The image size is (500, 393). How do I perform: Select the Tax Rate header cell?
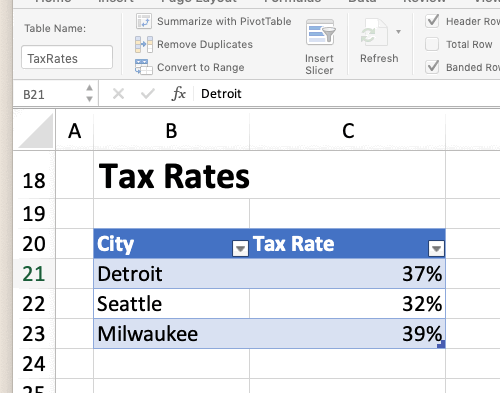click(x=348, y=244)
